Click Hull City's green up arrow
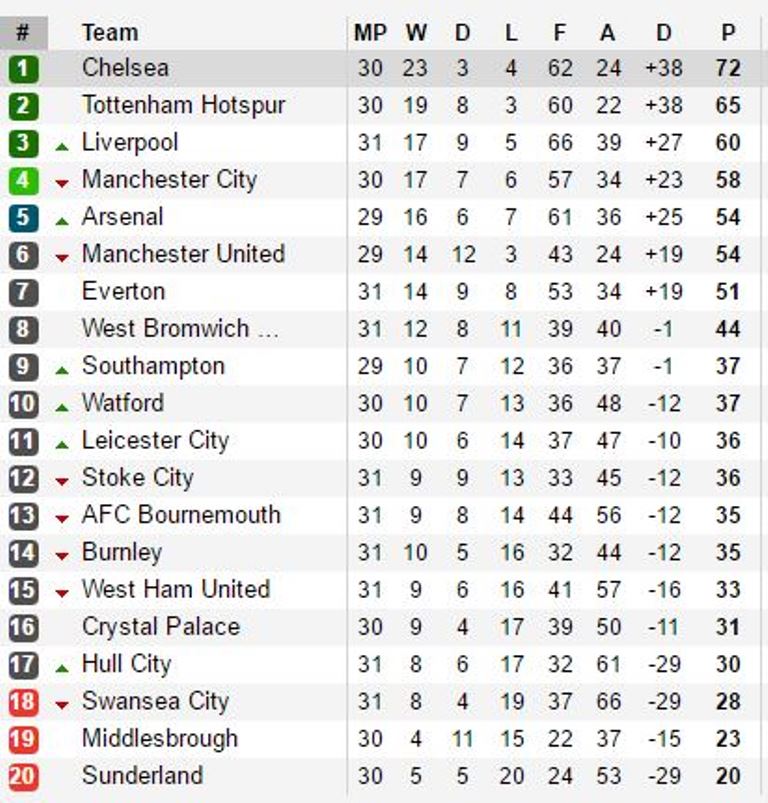 coord(62,668)
